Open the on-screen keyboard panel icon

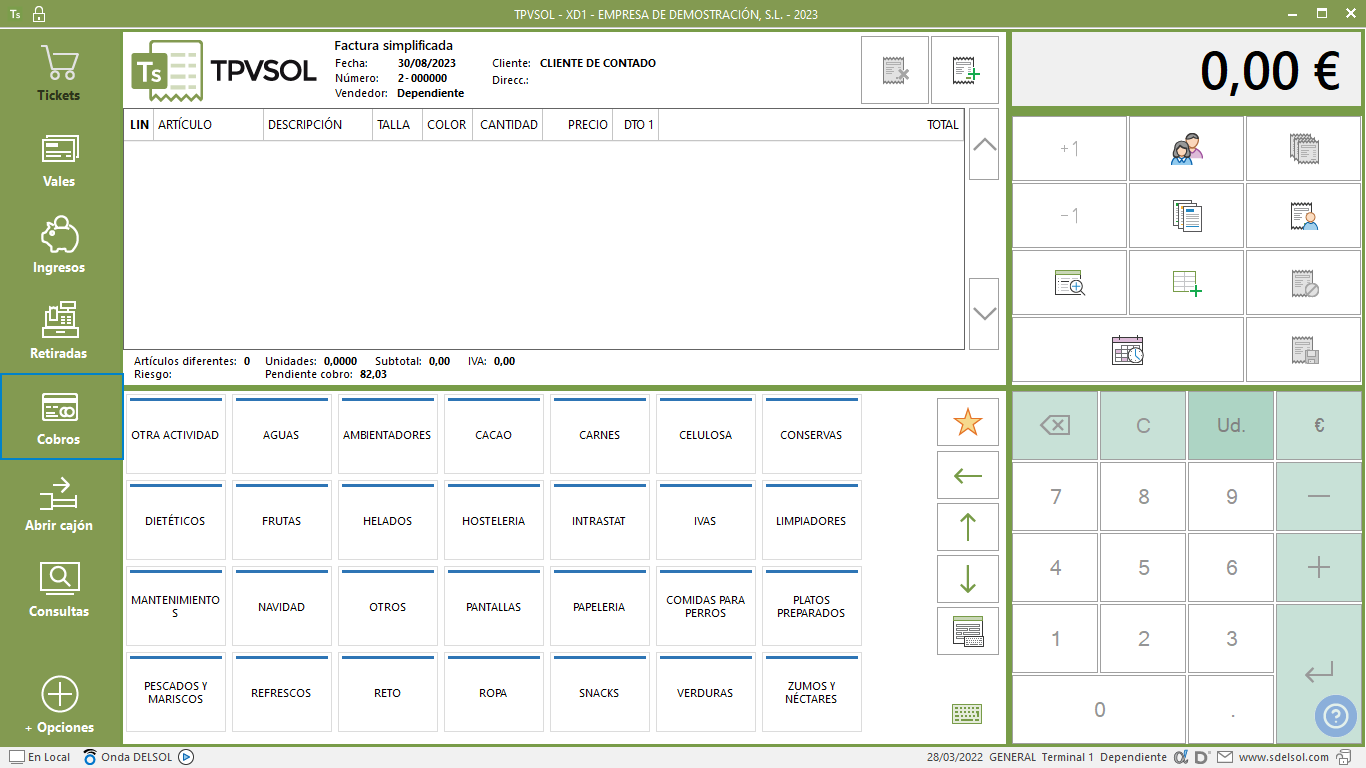tap(968, 631)
